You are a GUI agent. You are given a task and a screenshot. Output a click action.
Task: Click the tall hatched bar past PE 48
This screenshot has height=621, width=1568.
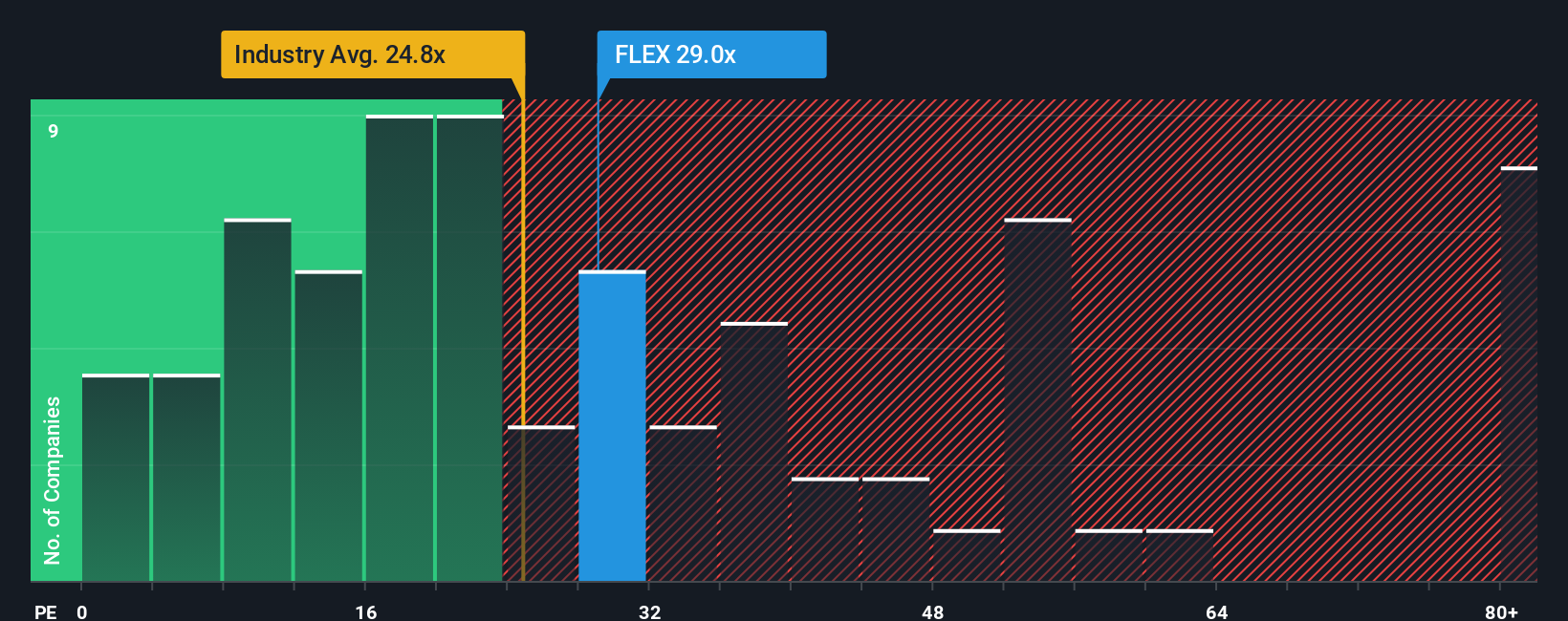click(x=1037, y=400)
